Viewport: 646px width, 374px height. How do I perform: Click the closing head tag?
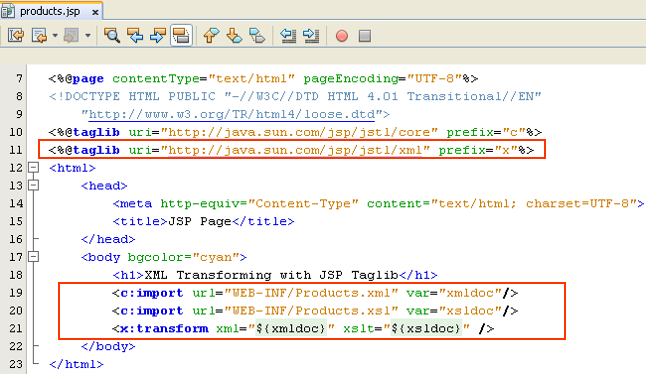point(108,239)
